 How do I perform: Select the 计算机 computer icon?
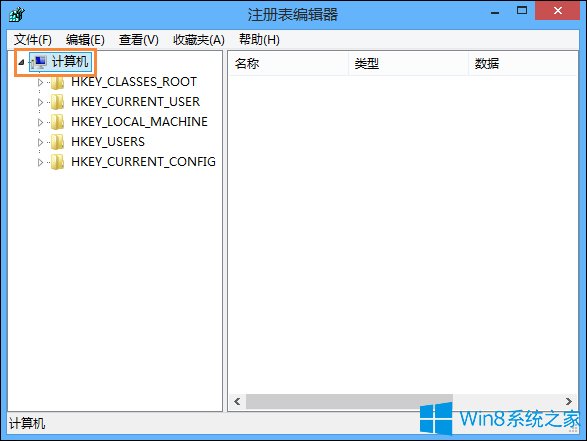pyautogui.click(x=39, y=62)
